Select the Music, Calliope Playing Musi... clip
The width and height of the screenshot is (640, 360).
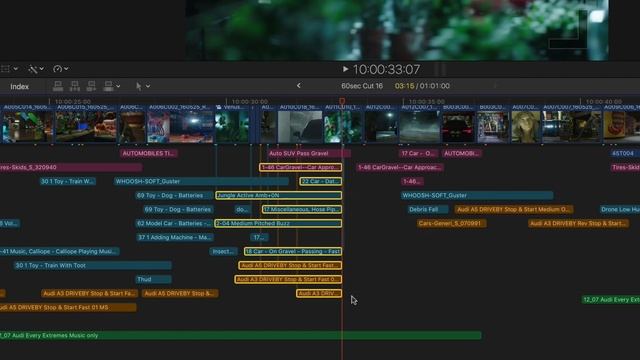pyautogui.click(x=59, y=251)
